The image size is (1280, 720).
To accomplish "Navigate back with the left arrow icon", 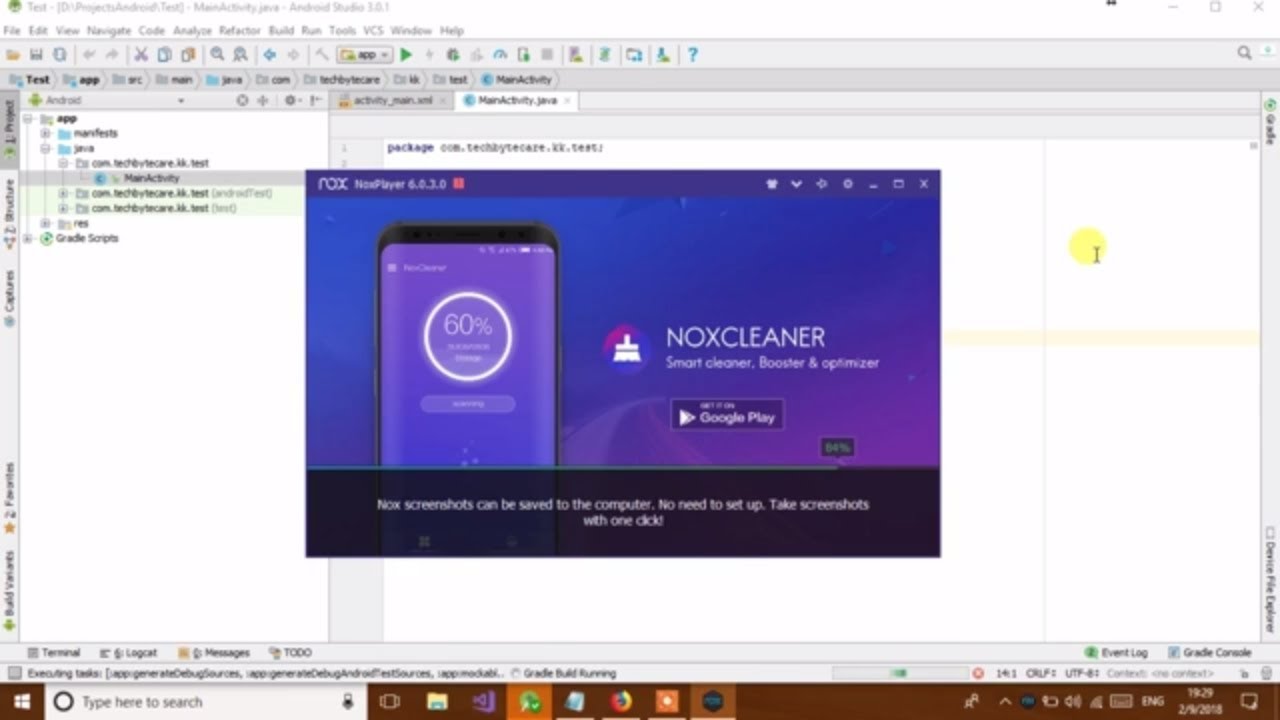I will click(270, 55).
